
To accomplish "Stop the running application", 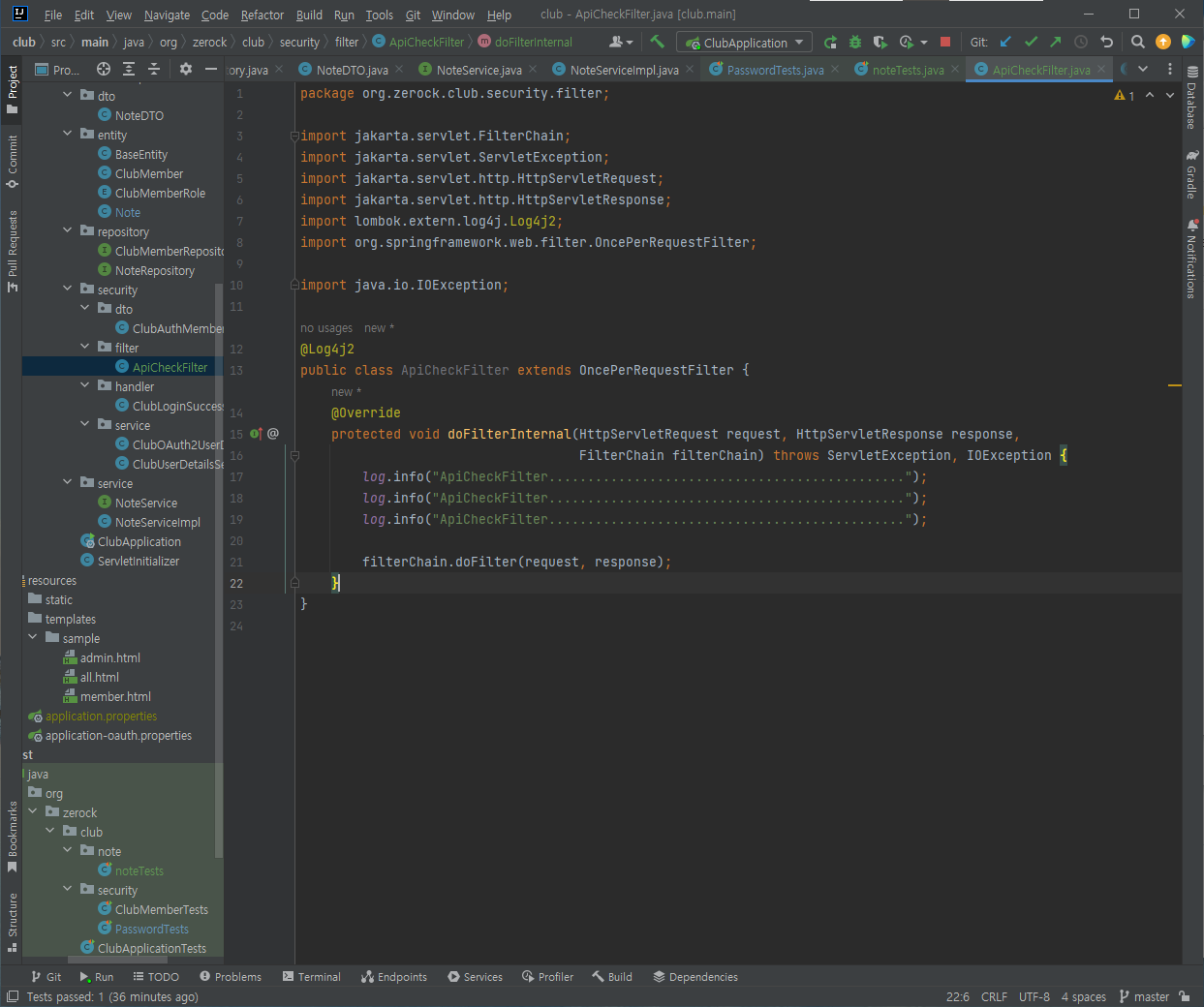I will point(945,42).
